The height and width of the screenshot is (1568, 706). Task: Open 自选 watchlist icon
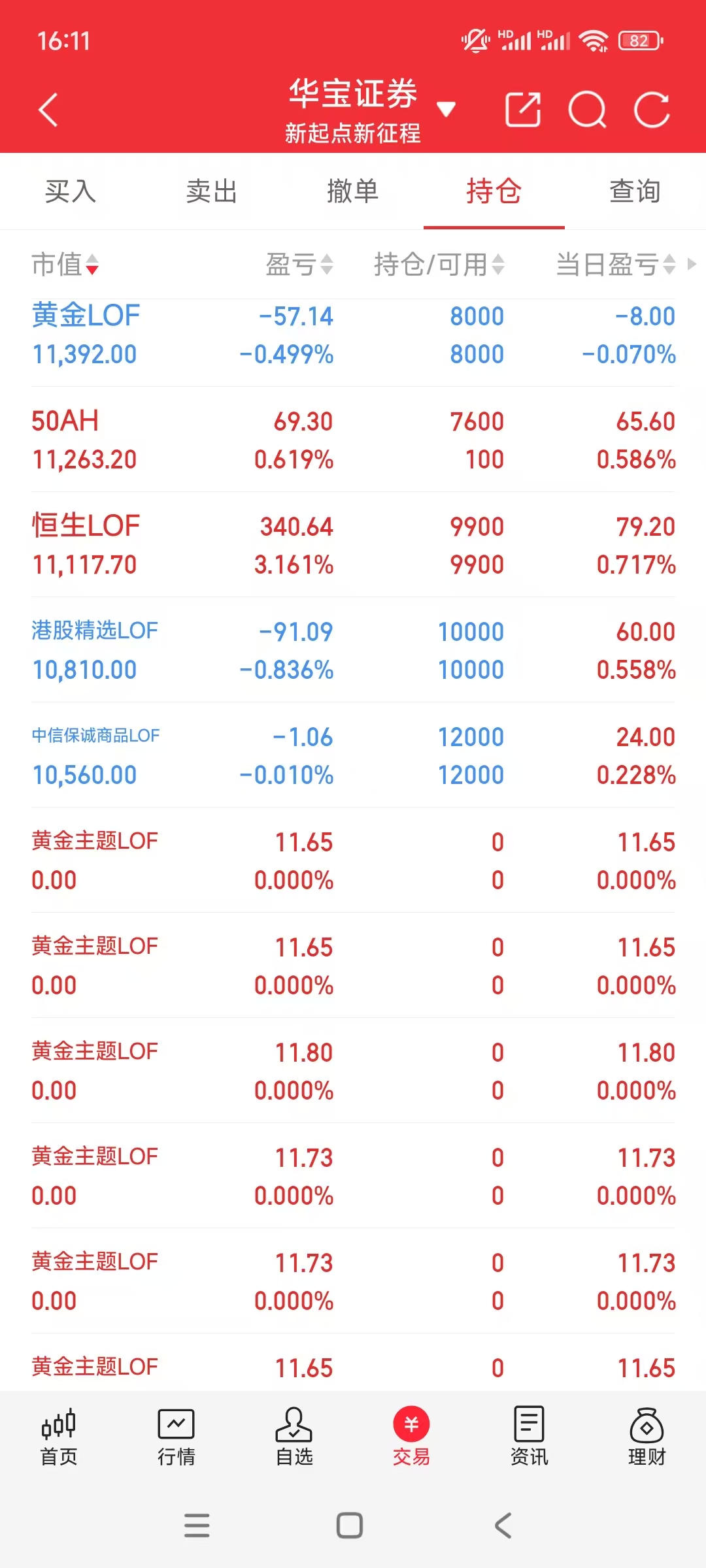click(294, 1437)
